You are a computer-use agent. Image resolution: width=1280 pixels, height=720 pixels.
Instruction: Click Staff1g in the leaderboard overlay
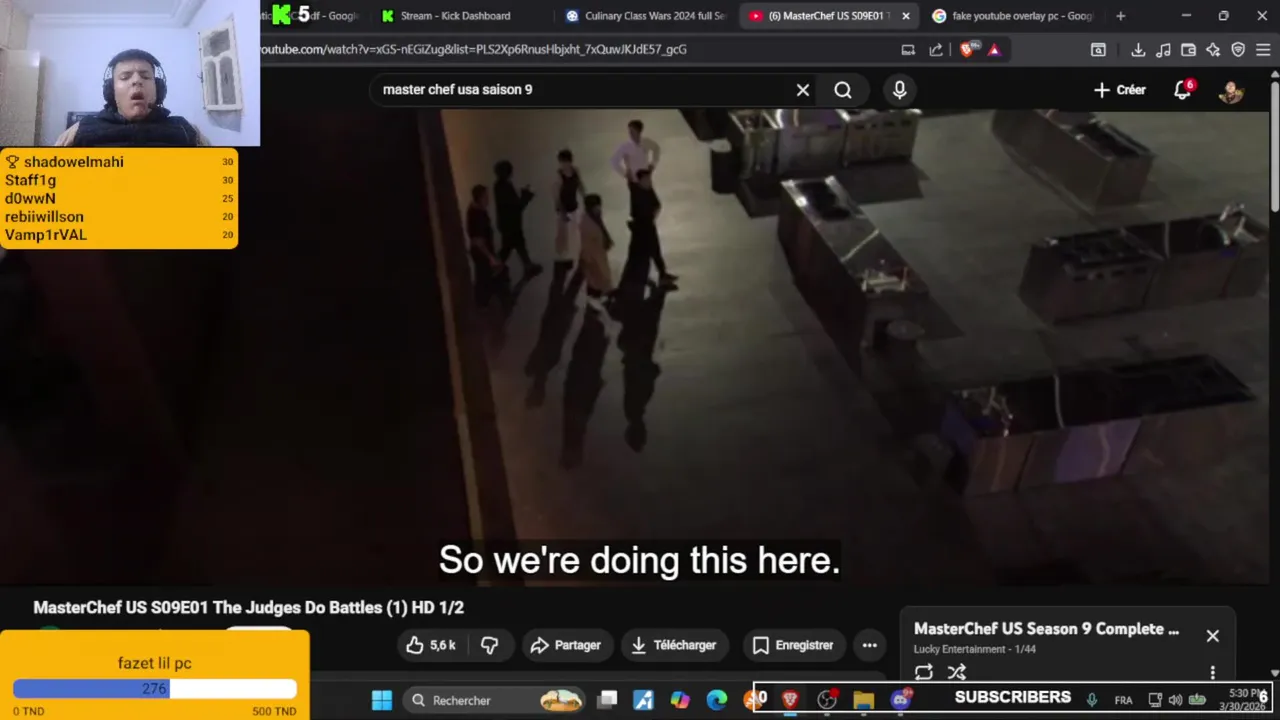point(30,180)
